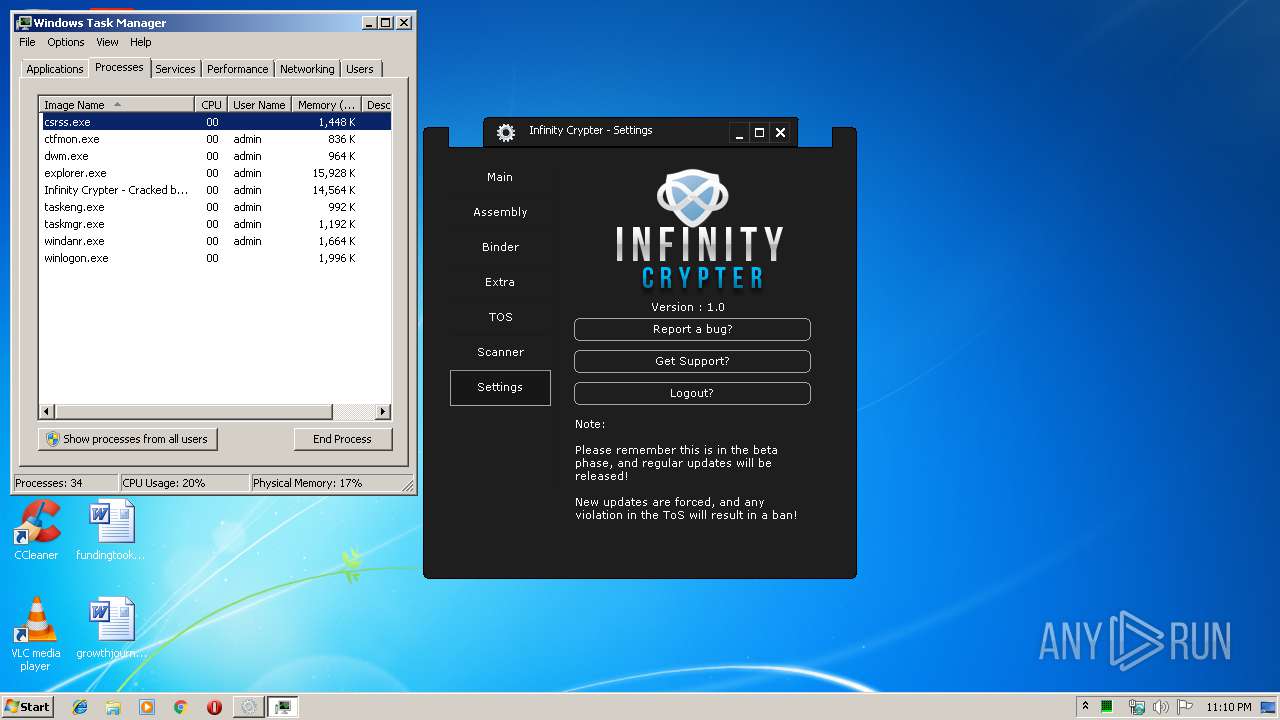This screenshot has height=720, width=1280.
Task: Open the TOS section in Infinity Crypter
Action: (x=500, y=317)
